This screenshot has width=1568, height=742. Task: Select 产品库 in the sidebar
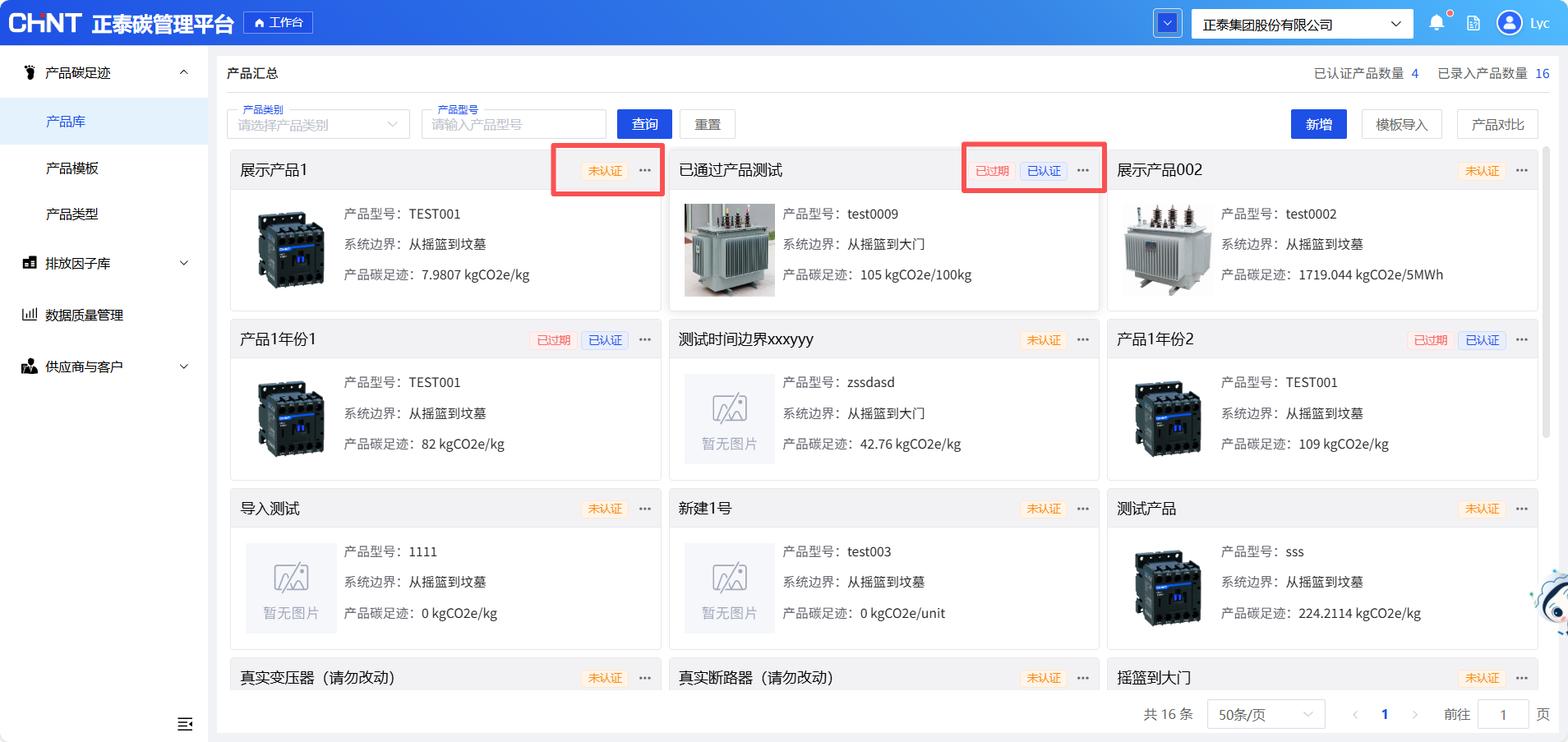coord(104,121)
